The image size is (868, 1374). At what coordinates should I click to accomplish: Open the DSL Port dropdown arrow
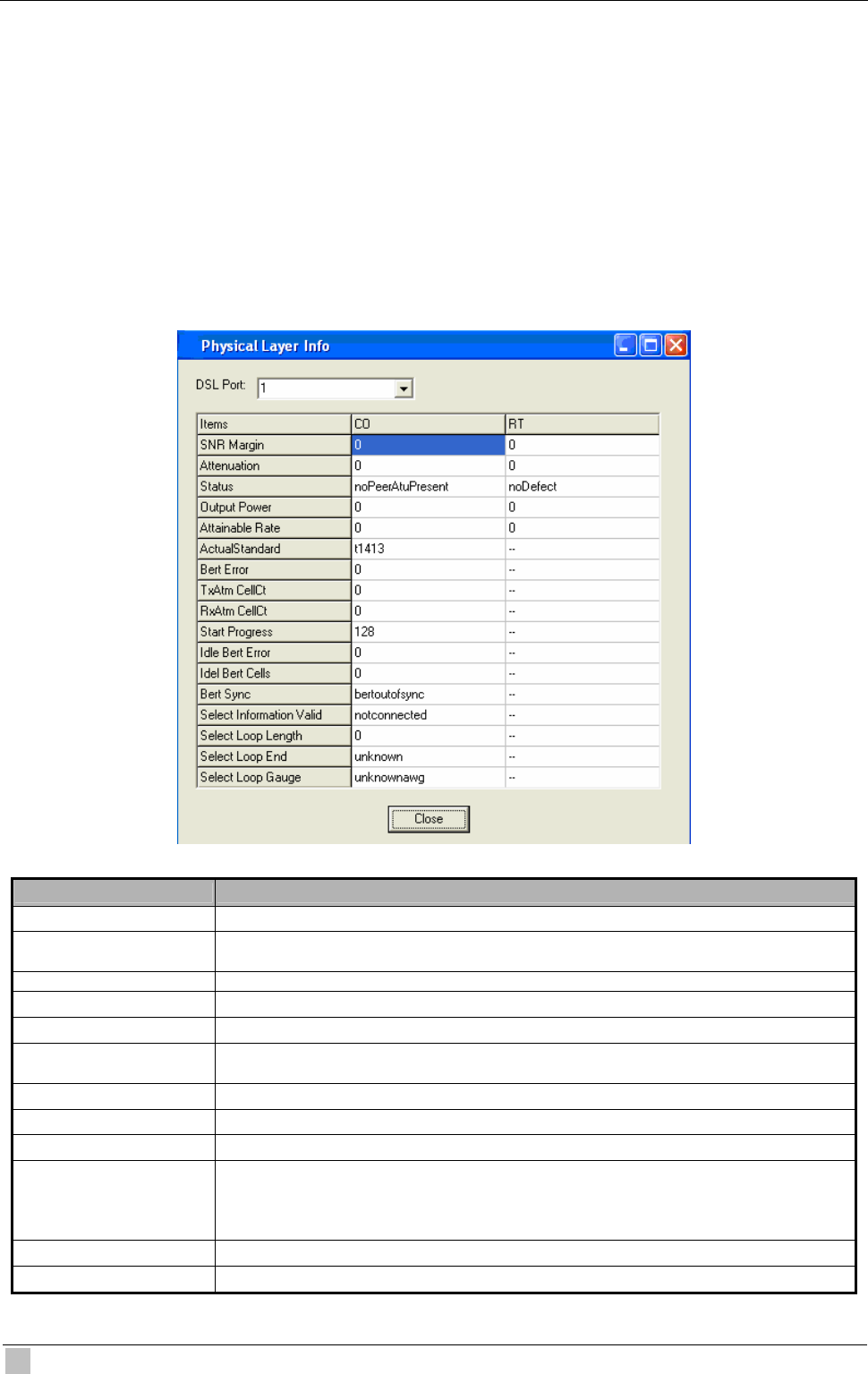[404, 388]
